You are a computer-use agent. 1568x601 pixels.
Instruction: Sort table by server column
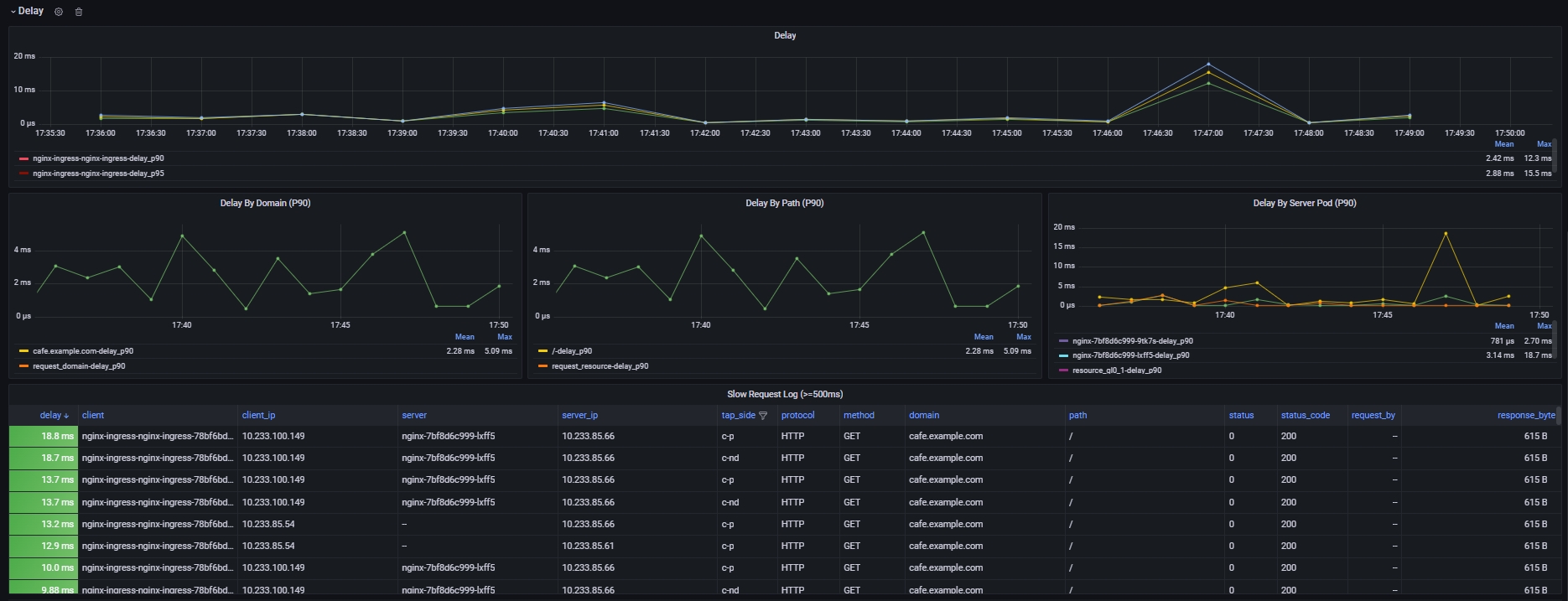pyautogui.click(x=414, y=416)
